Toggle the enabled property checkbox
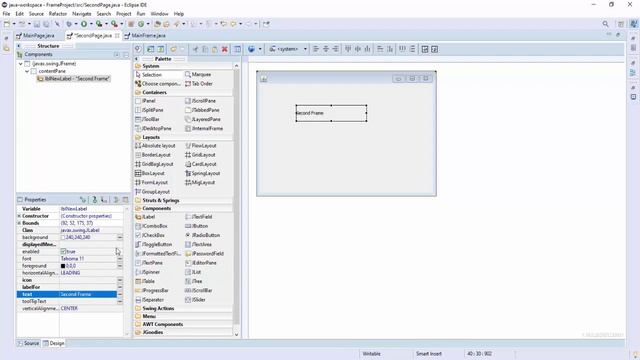 point(63,251)
